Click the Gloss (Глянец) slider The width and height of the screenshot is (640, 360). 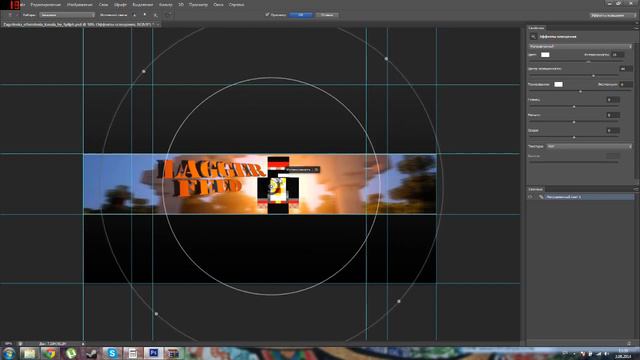(574, 107)
